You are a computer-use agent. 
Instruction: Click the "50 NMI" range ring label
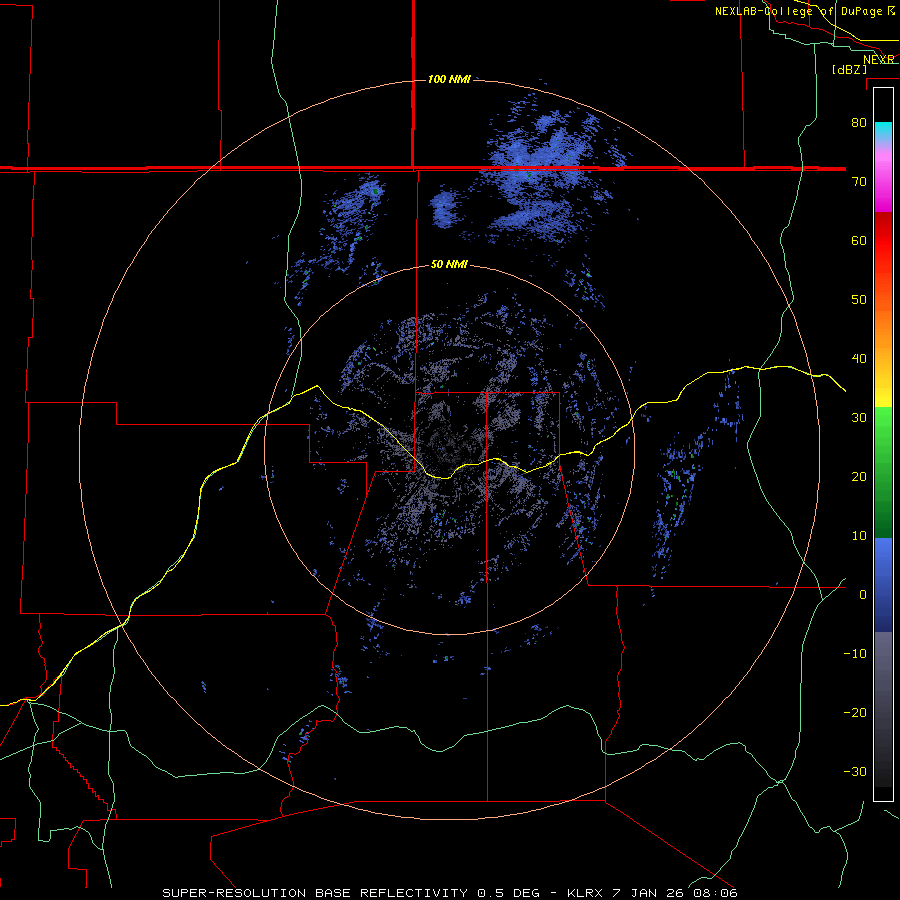(449, 265)
